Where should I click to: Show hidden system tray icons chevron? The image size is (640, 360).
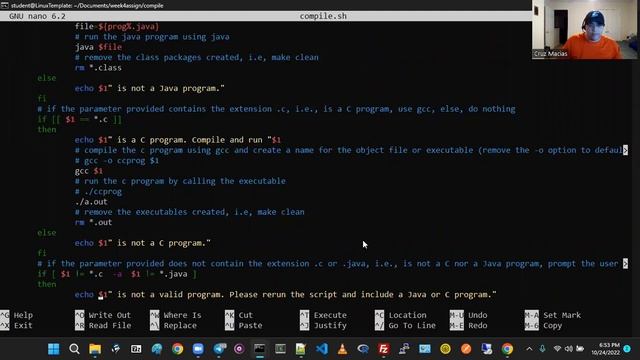pyautogui.click(x=529, y=349)
